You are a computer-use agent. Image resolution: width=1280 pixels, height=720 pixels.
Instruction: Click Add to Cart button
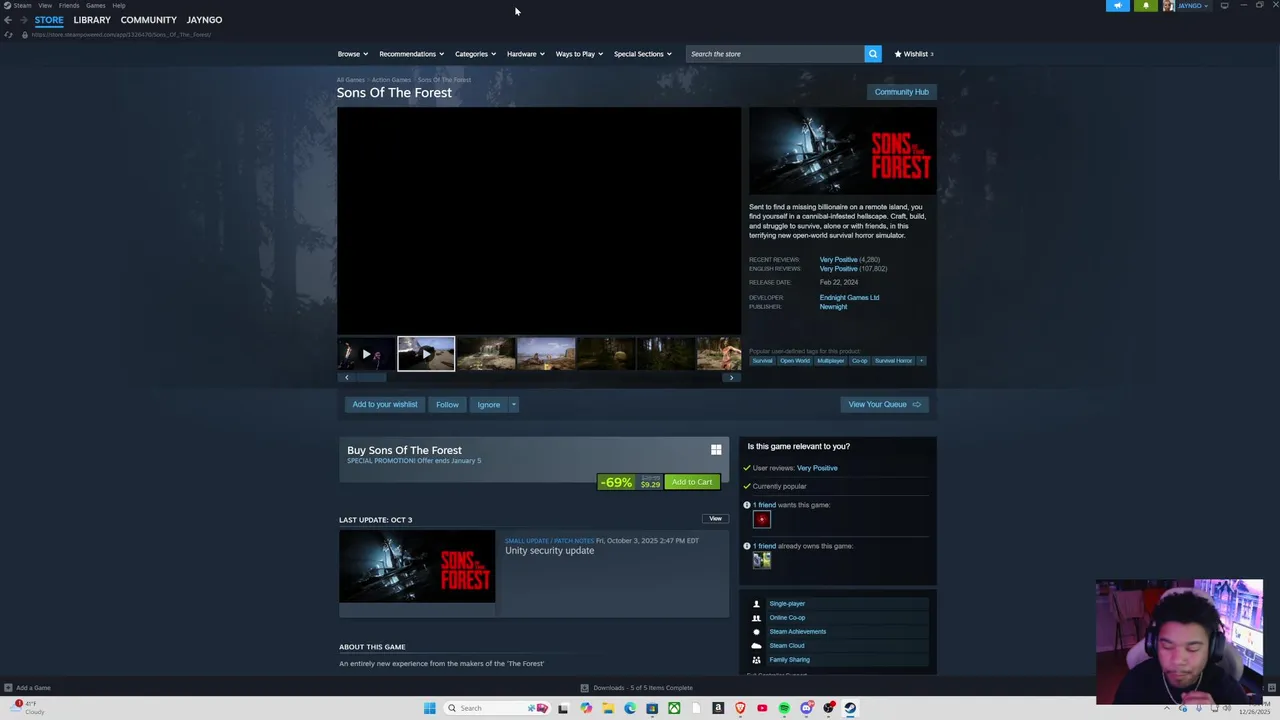pos(692,482)
